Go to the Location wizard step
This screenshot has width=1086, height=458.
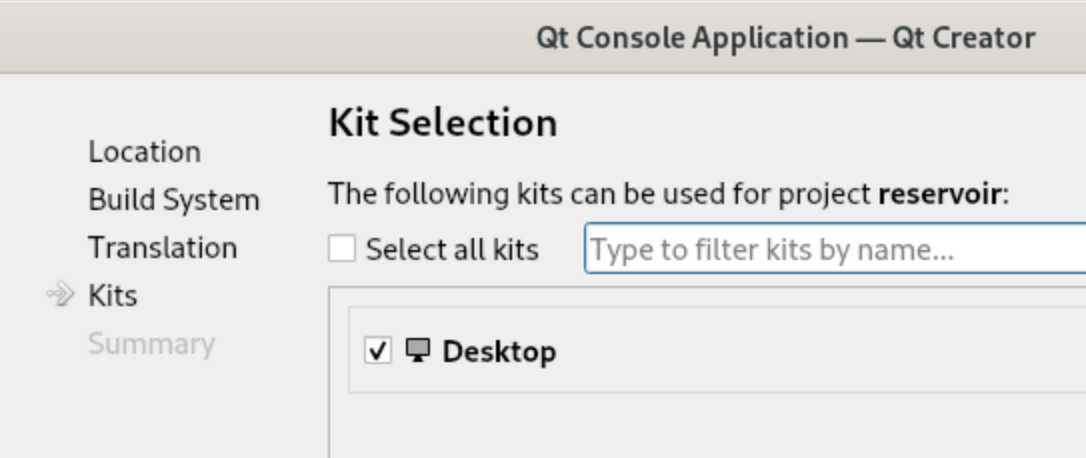(144, 152)
